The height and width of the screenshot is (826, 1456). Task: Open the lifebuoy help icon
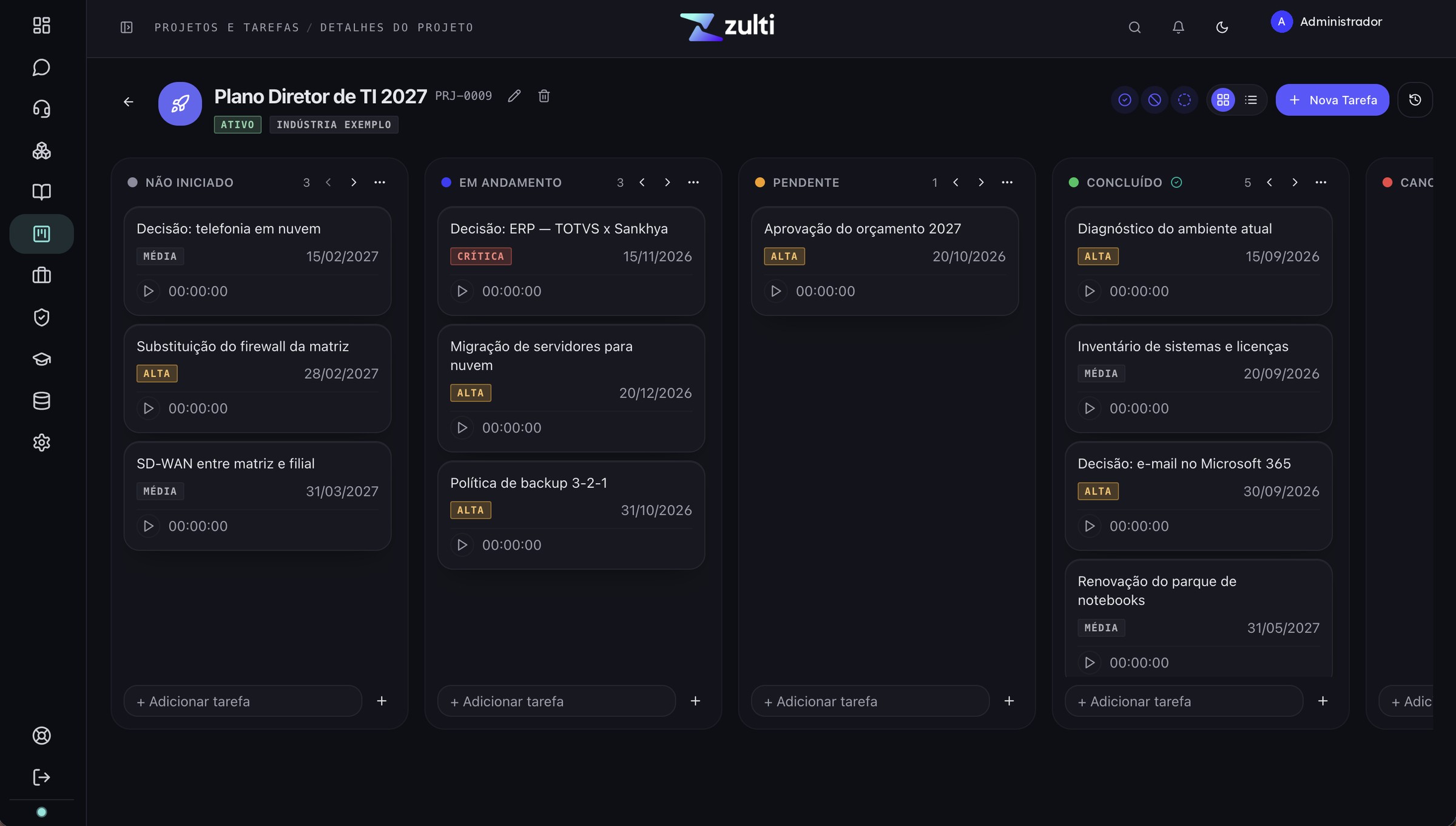click(41, 736)
